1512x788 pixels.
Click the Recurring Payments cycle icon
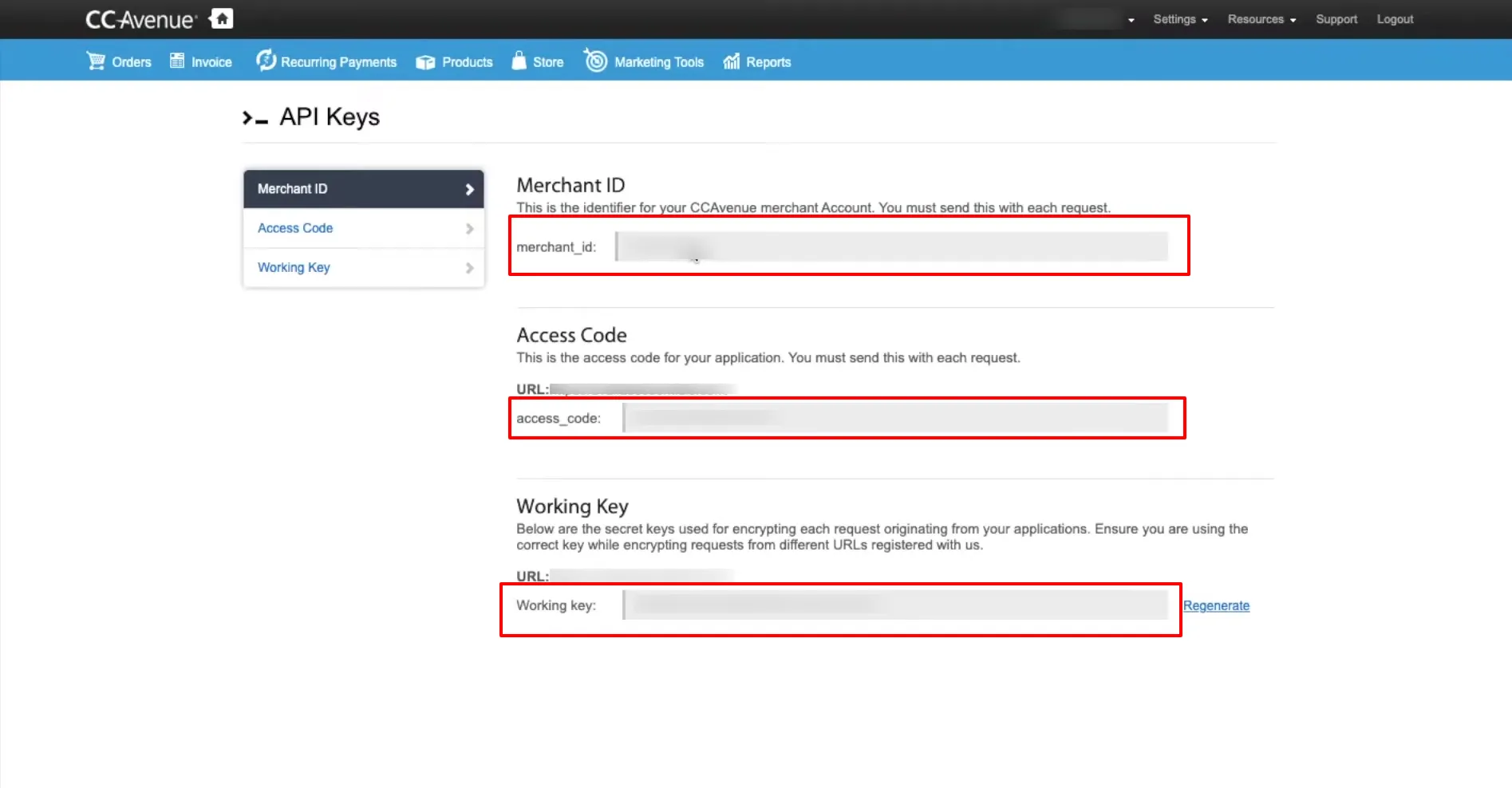[x=266, y=60]
